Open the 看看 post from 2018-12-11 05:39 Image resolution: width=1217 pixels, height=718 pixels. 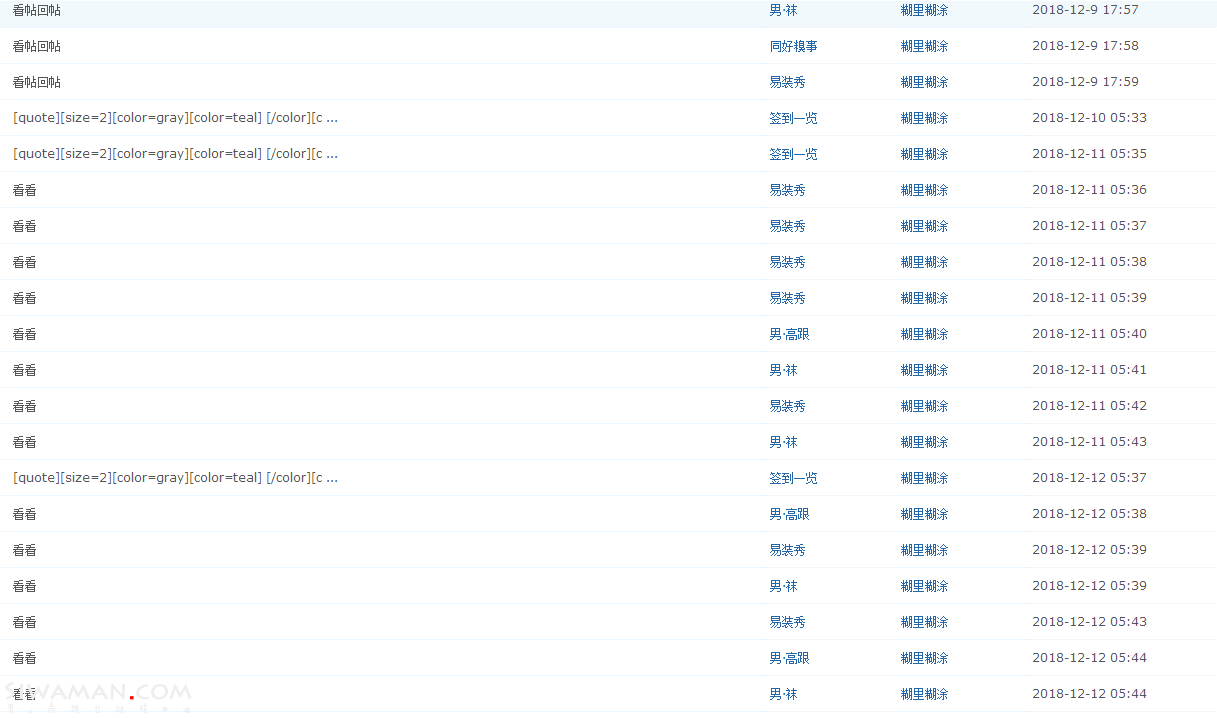pos(24,298)
